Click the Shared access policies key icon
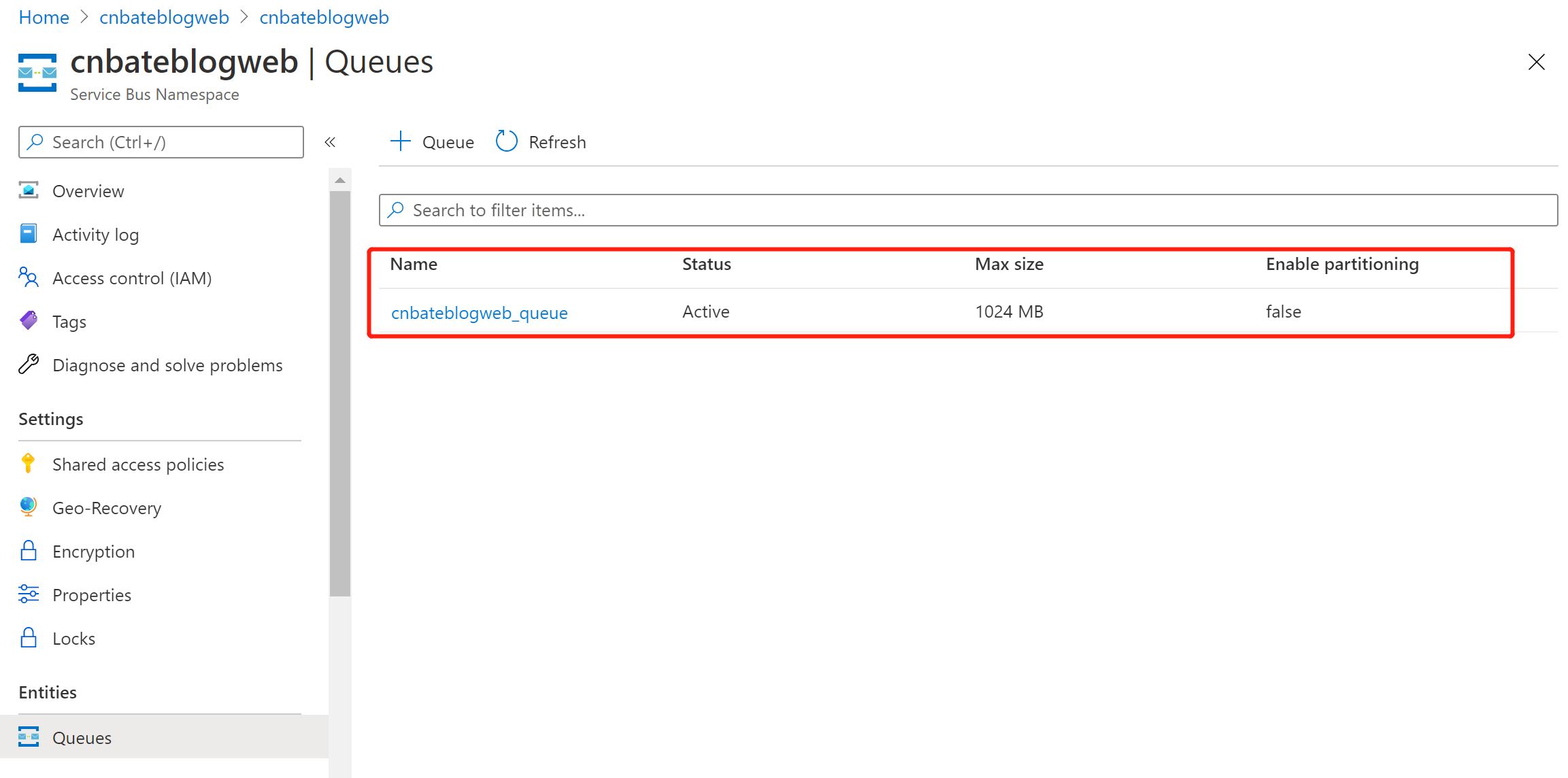 (28, 464)
